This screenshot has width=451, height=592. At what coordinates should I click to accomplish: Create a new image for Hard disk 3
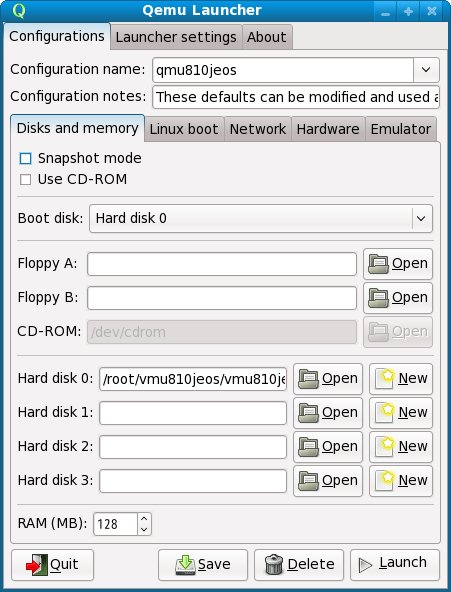(401, 481)
